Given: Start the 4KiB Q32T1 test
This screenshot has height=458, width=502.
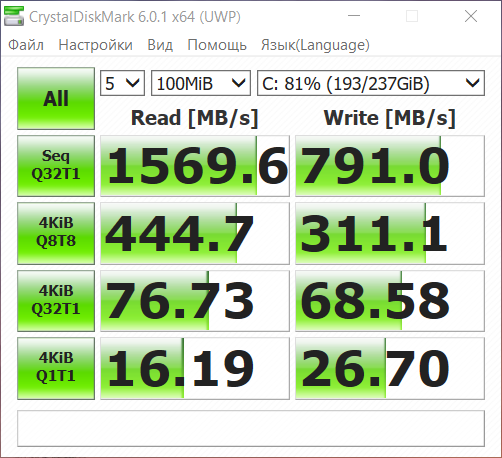Looking at the screenshot, I should pos(56,301).
